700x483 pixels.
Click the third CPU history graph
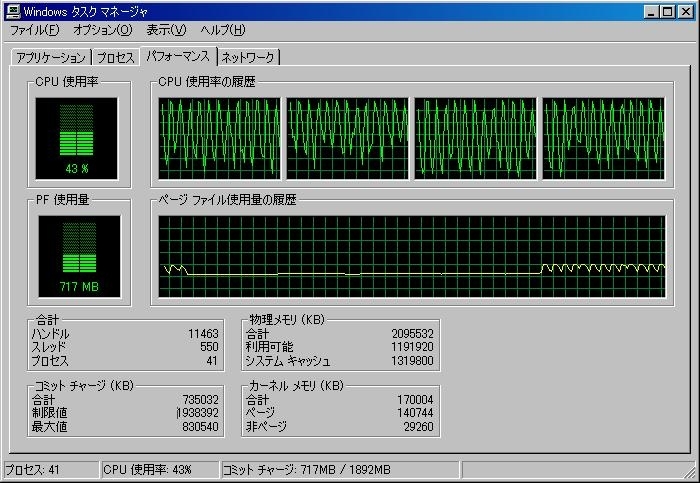(475, 139)
